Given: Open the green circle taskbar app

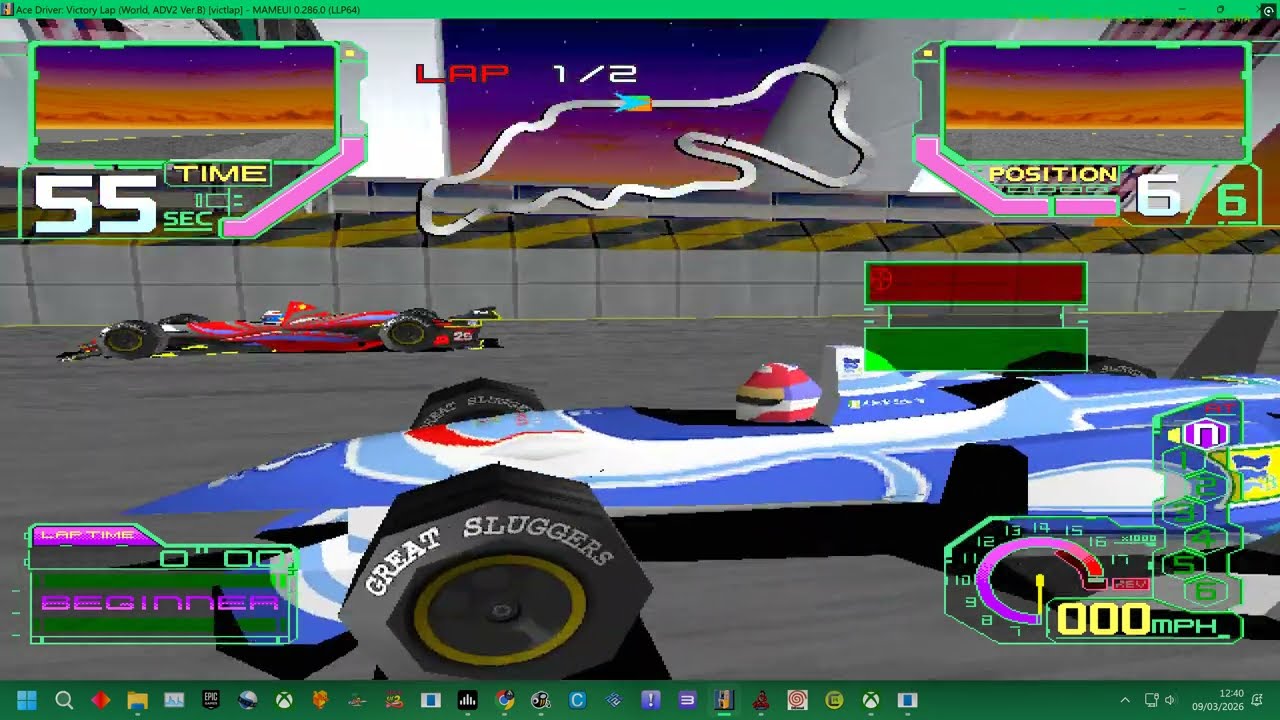Looking at the screenshot, I should tap(834, 700).
